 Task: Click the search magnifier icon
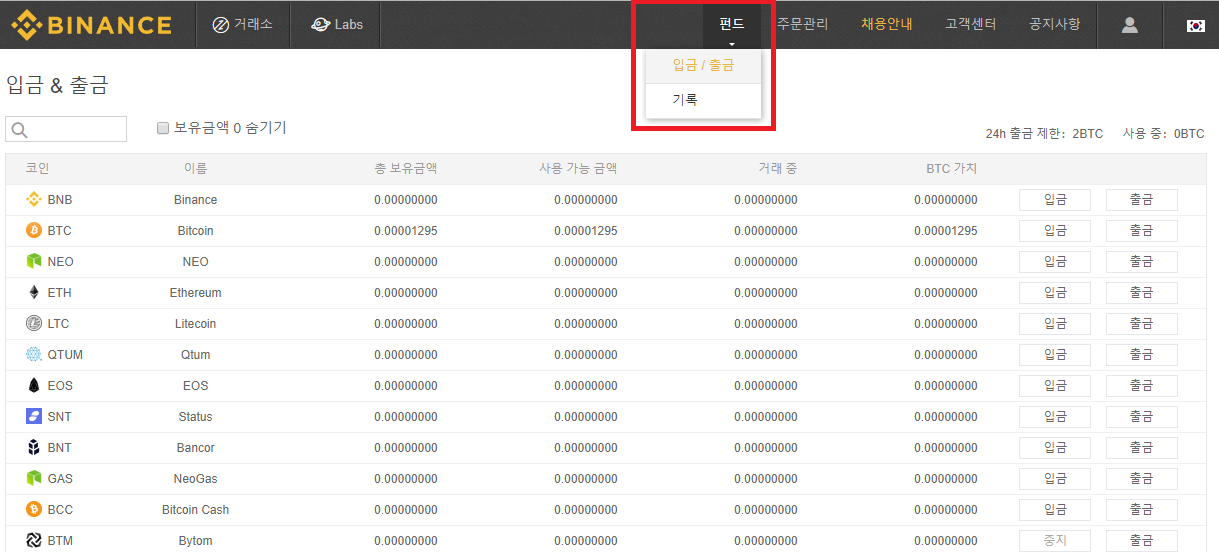click(19, 130)
